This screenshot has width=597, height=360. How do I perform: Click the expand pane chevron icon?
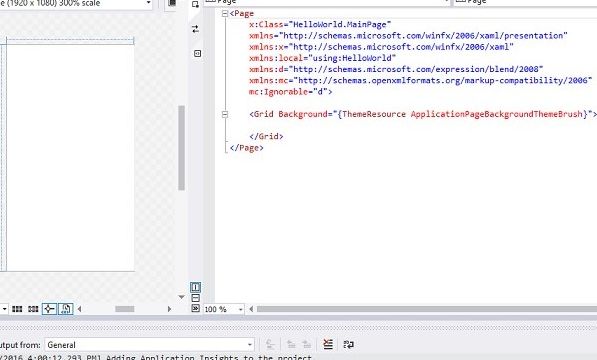click(196, 308)
